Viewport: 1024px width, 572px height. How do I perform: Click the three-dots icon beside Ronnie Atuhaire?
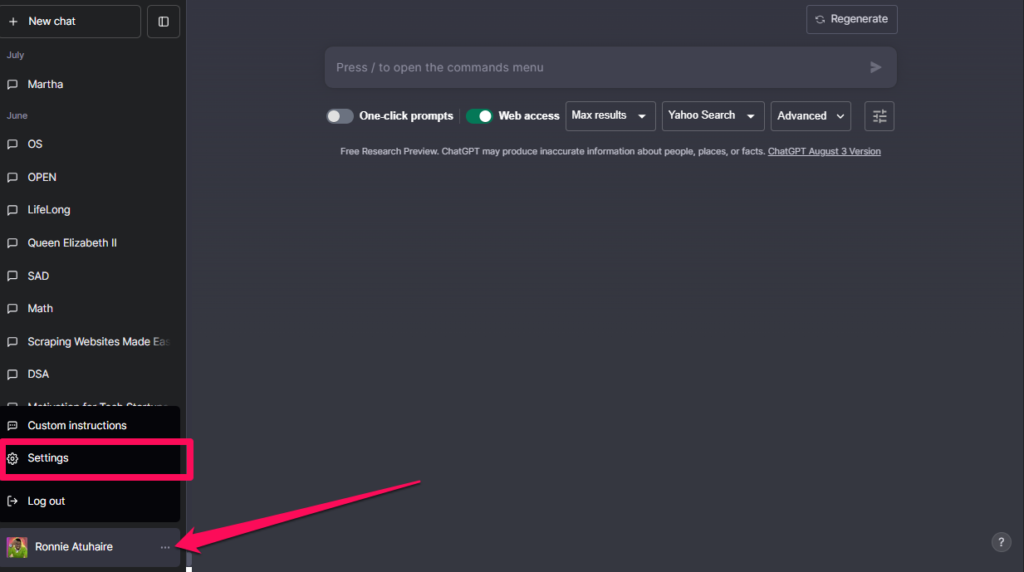165,547
